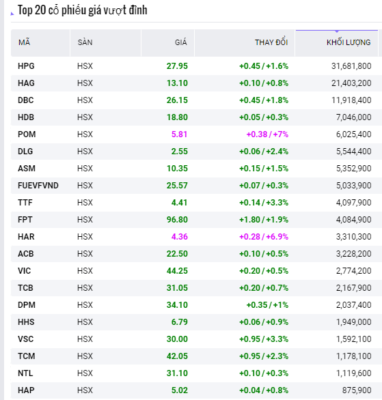Click DLG change +0.06 / +2.4%

tap(264, 151)
